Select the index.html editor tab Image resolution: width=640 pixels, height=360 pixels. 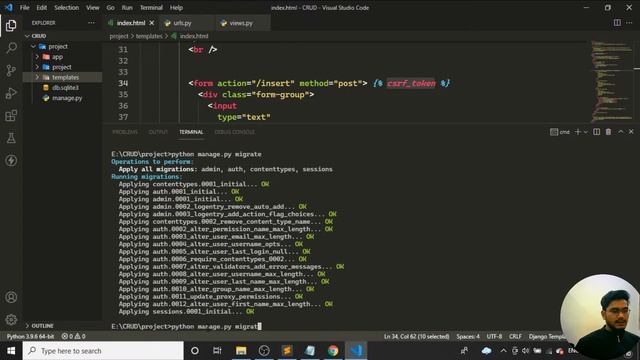(131, 23)
